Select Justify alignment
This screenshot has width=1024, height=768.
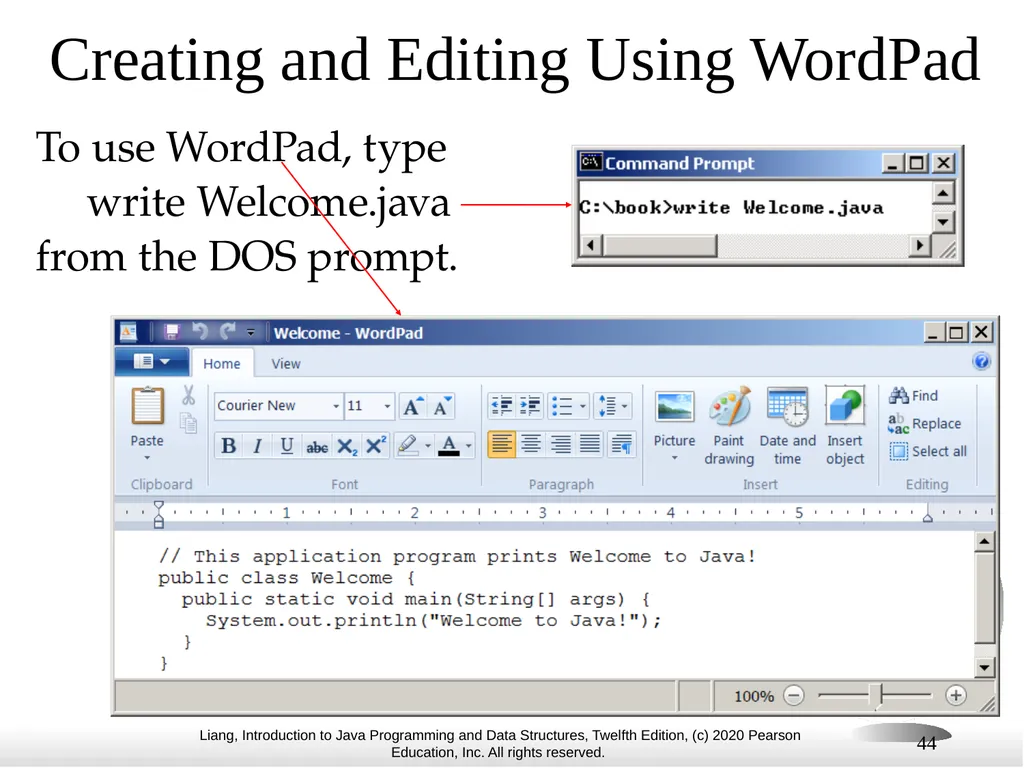[x=590, y=445]
